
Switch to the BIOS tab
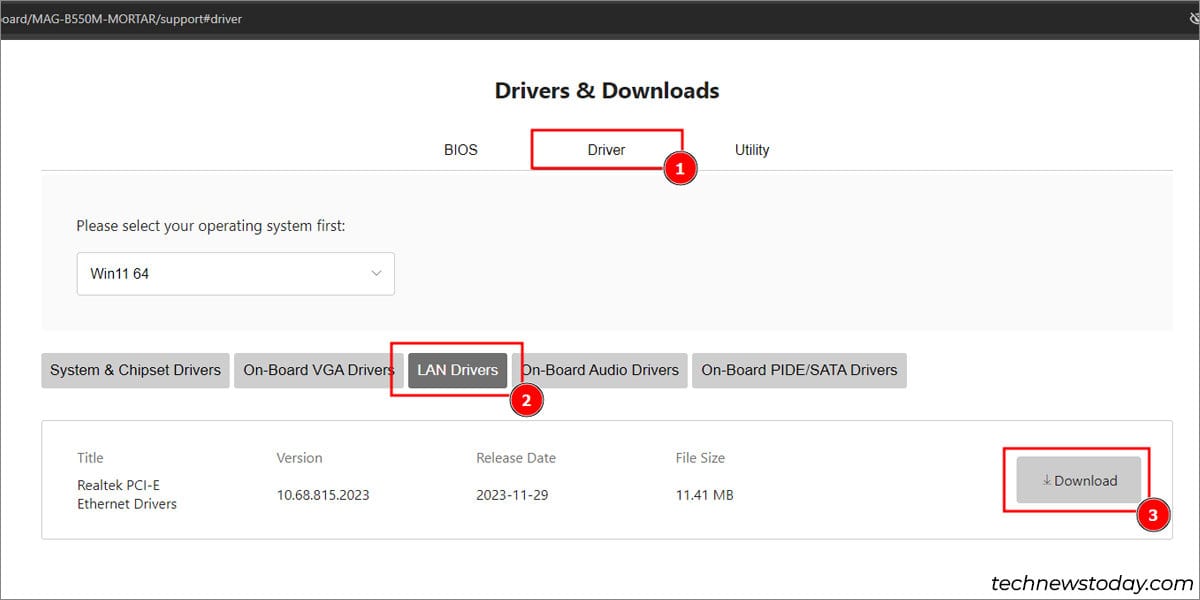pyautogui.click(x=461, y=150)
